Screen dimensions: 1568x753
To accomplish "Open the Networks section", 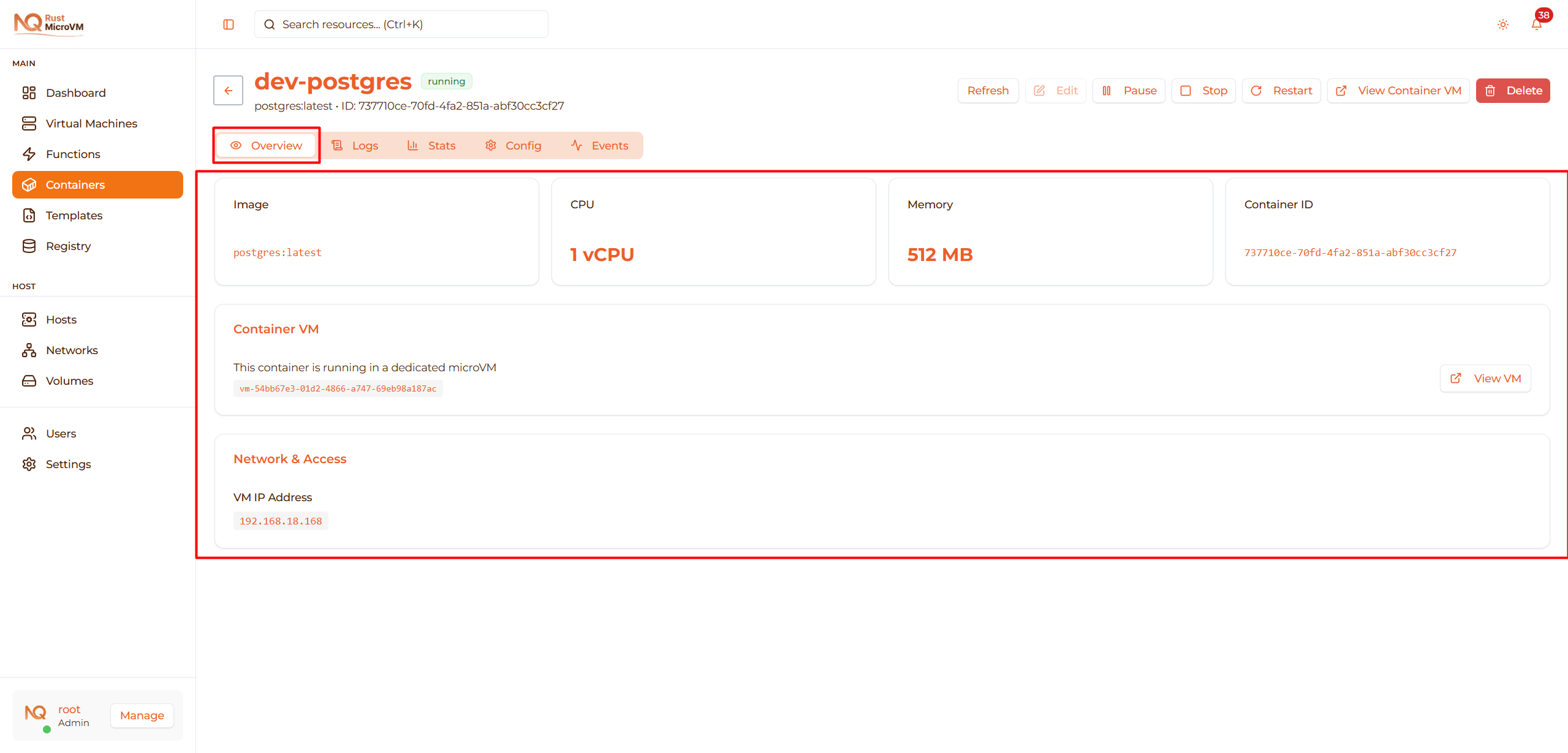I will 72,350.
